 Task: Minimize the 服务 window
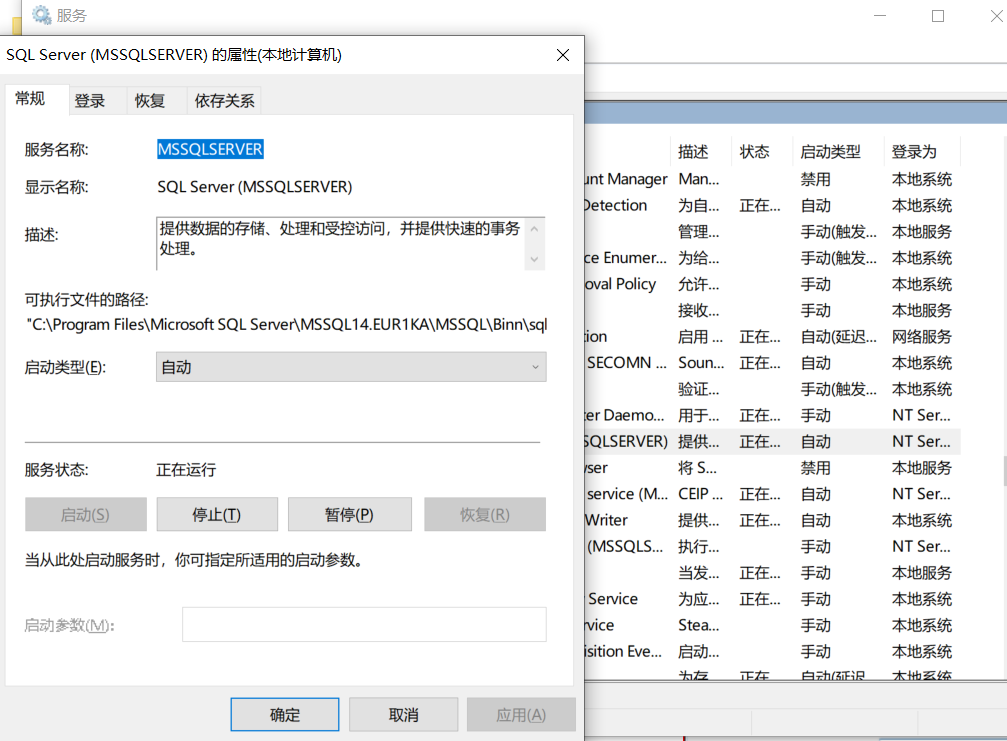(x=880, y=16)
